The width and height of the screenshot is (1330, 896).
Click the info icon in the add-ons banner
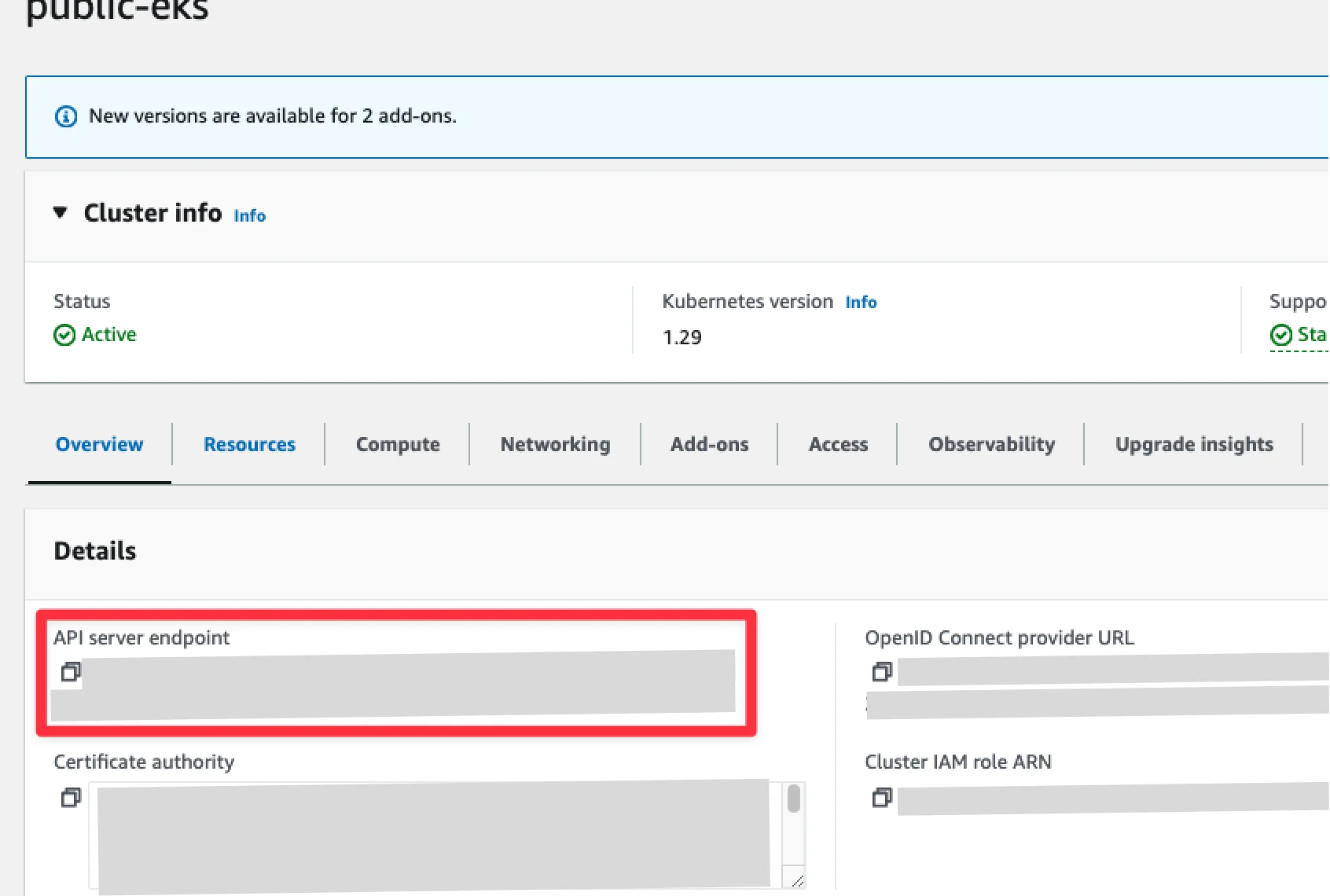66,116
